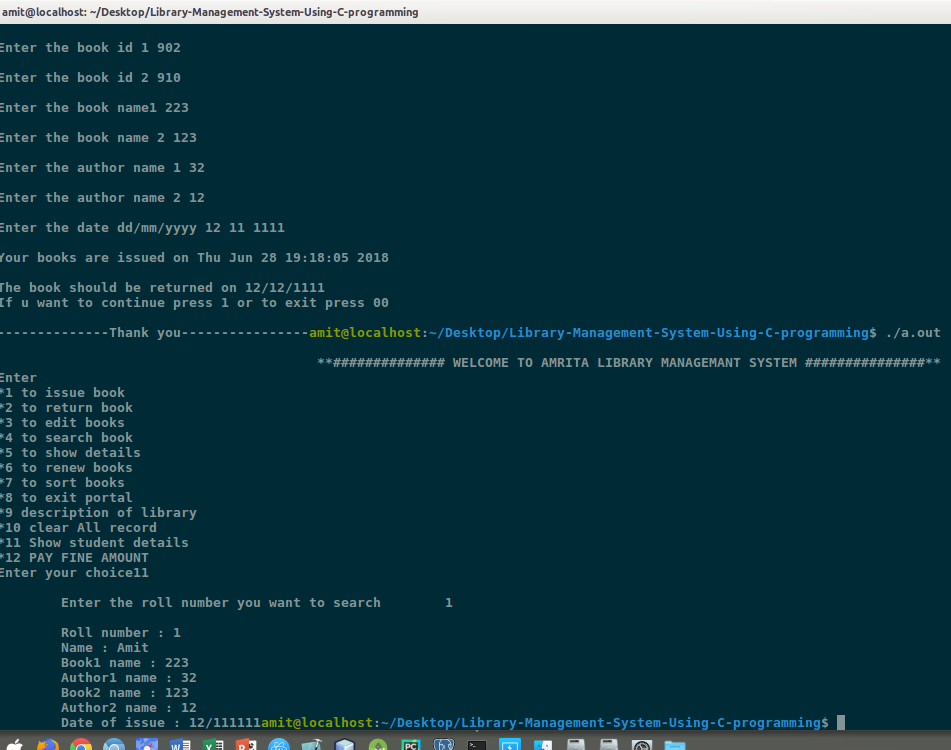Click 'Your books are issued on Thu Jun 28' line
The width and height of the screenshot is (951, 750).
coord(195,258)
